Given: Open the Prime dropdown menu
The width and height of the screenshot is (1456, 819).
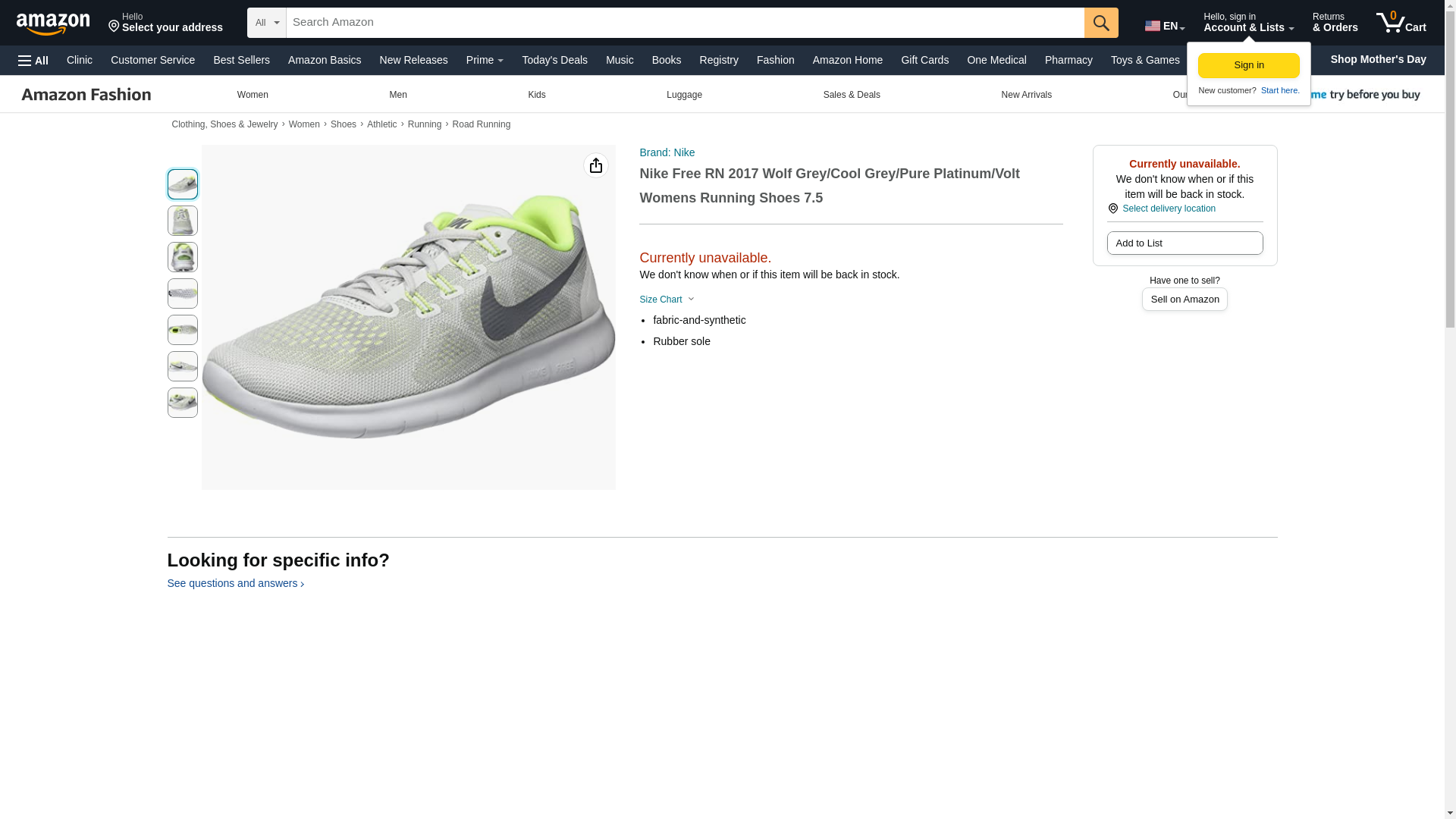Looking at the screenshot, I should click(x=485, y=60).
